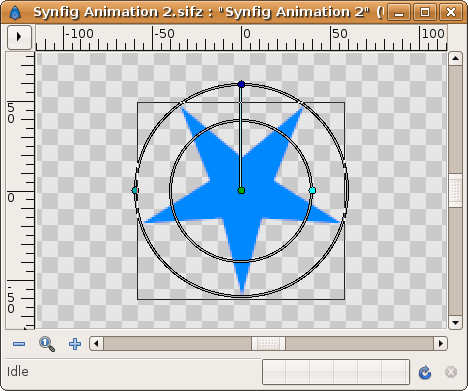Click the window title bar text
This screenshot has width=468, height=391.
tap(208, 12)
